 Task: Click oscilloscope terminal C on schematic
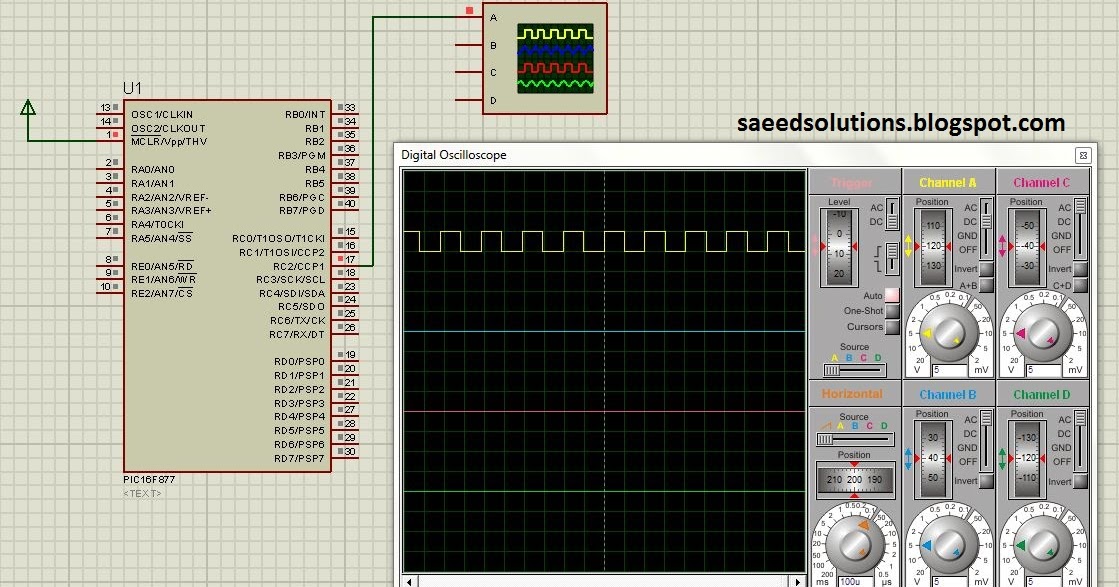(469, 72)
